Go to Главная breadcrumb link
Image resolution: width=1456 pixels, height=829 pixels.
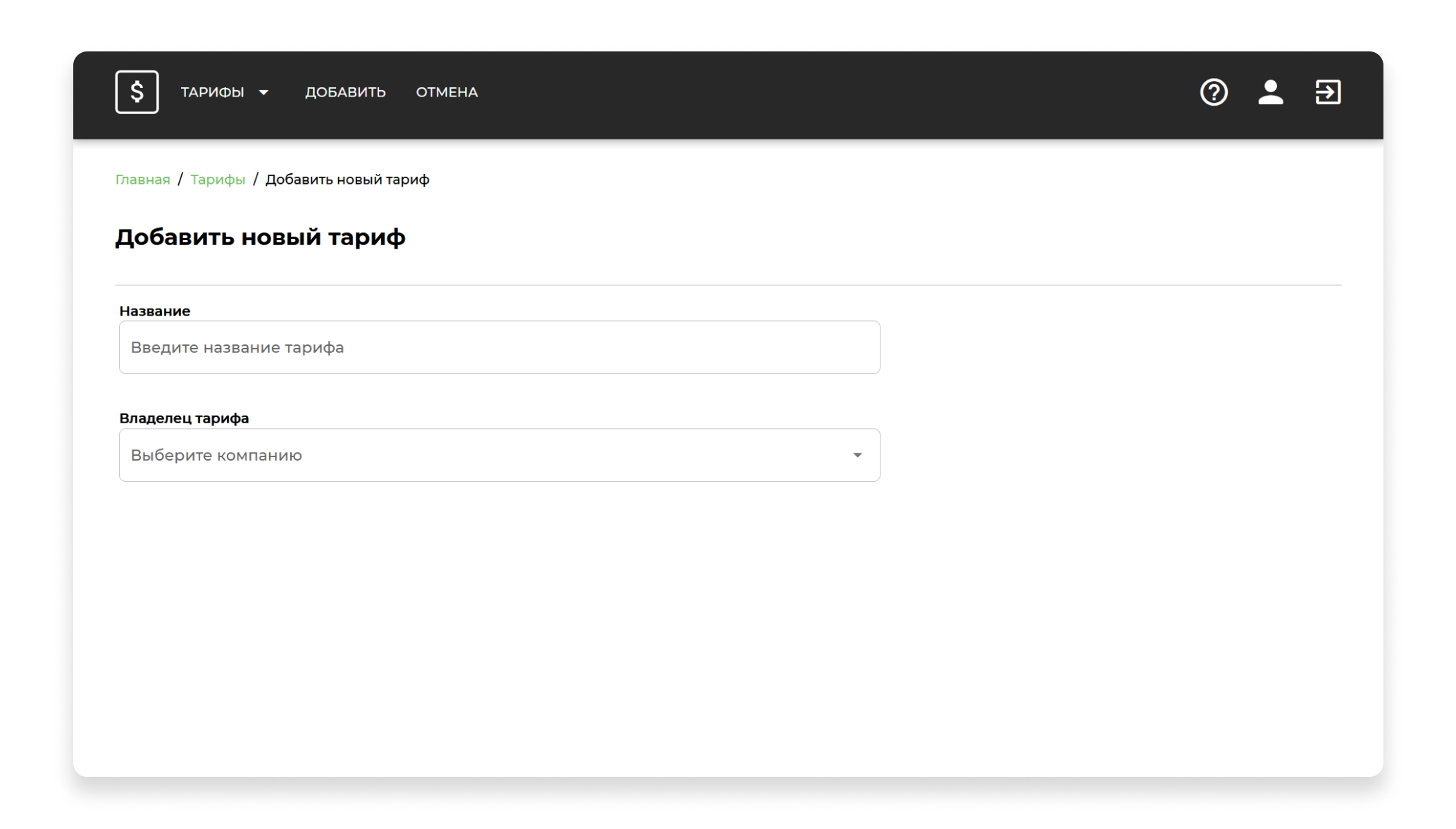tap(142, 180)
